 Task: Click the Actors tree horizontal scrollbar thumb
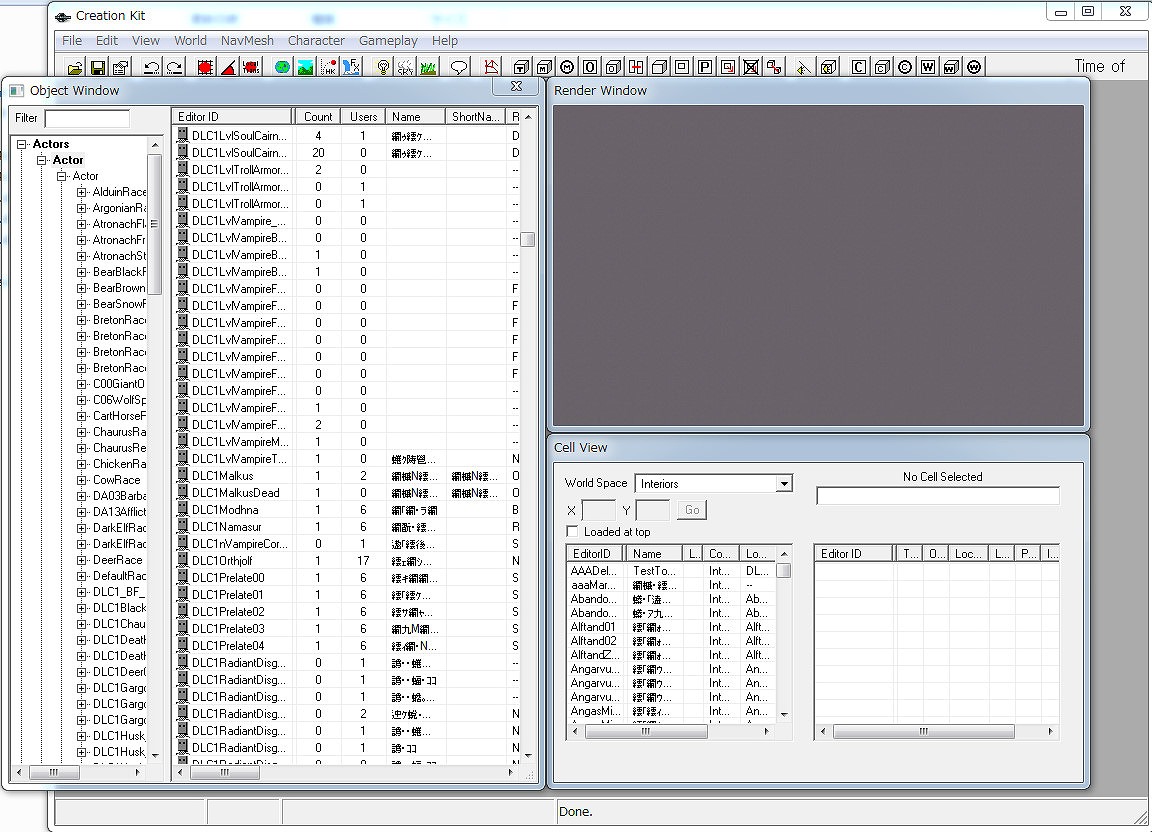tap(54, 772)
